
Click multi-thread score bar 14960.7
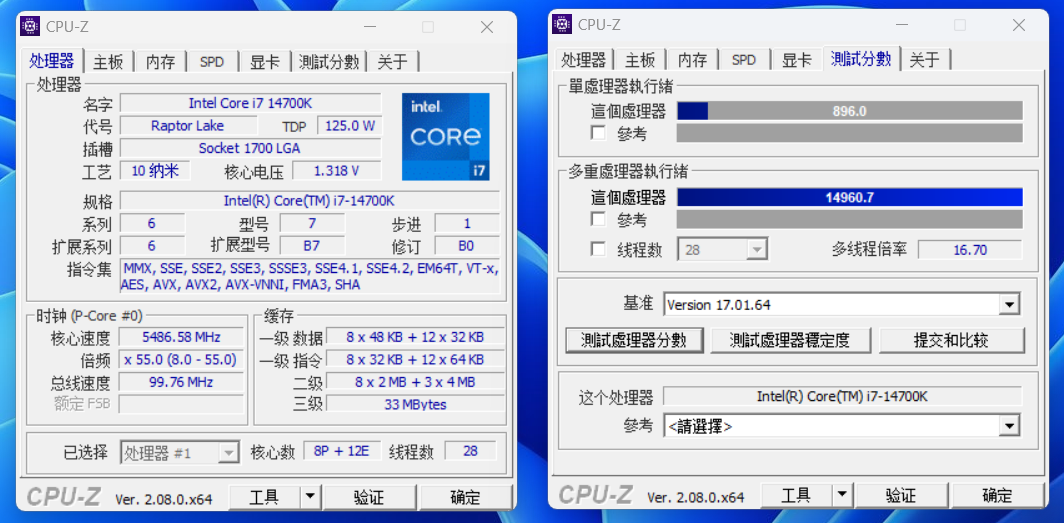click(850, 197)
